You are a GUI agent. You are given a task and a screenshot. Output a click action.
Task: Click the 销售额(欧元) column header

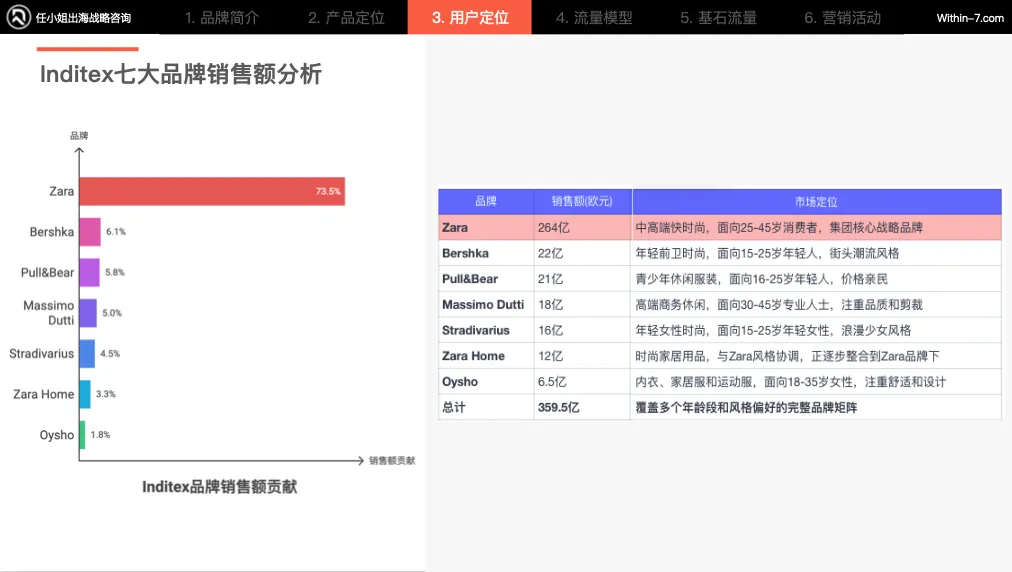pyautogui.click(x=582, y=201)
